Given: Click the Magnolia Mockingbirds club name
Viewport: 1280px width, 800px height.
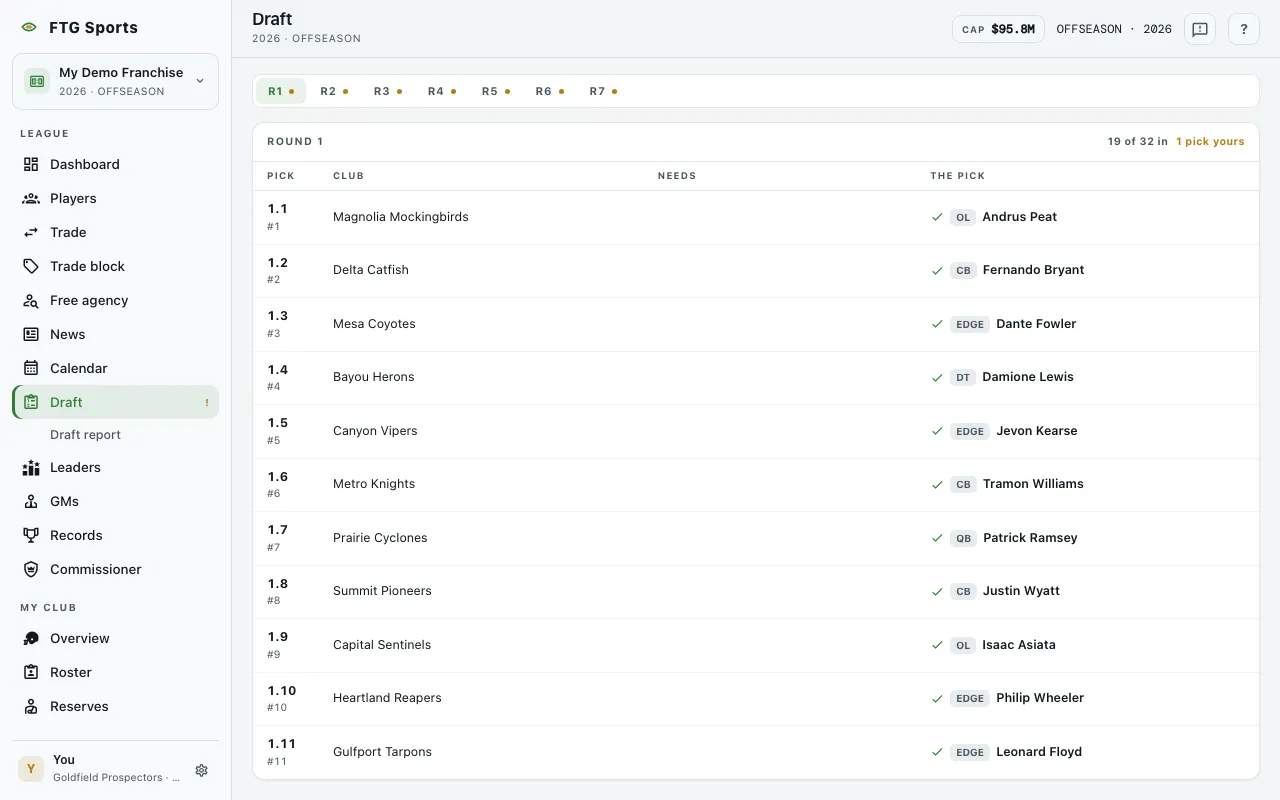Looking at the screenshot, I should (x=400, y=217).
